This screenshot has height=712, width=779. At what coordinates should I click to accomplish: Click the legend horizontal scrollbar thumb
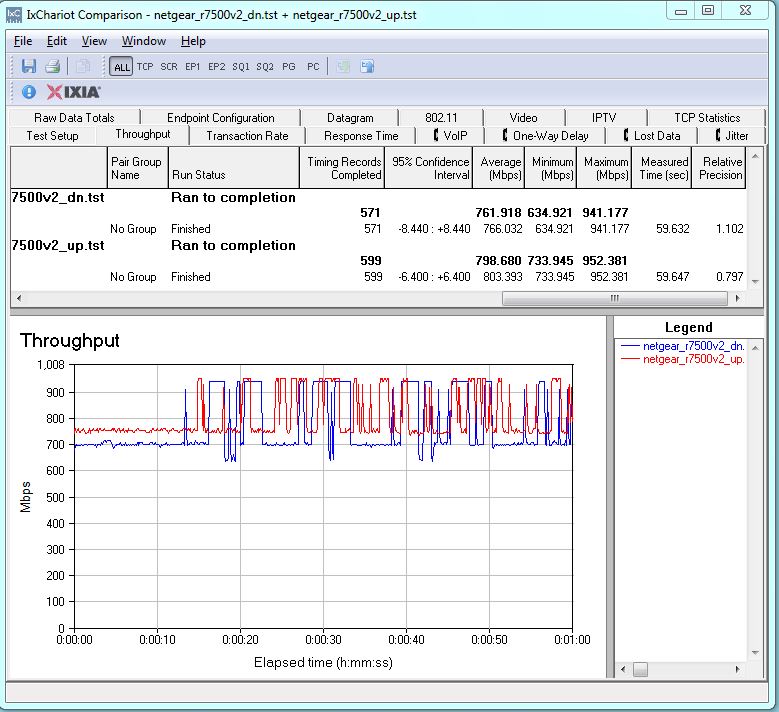coord(640,669)
